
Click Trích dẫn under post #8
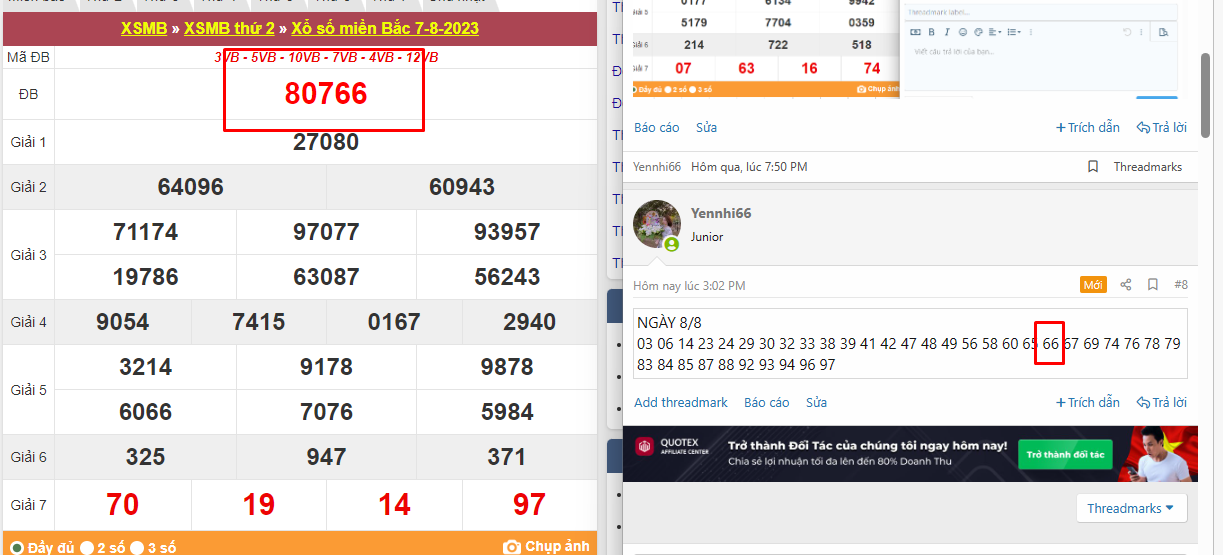point(1088,402)
